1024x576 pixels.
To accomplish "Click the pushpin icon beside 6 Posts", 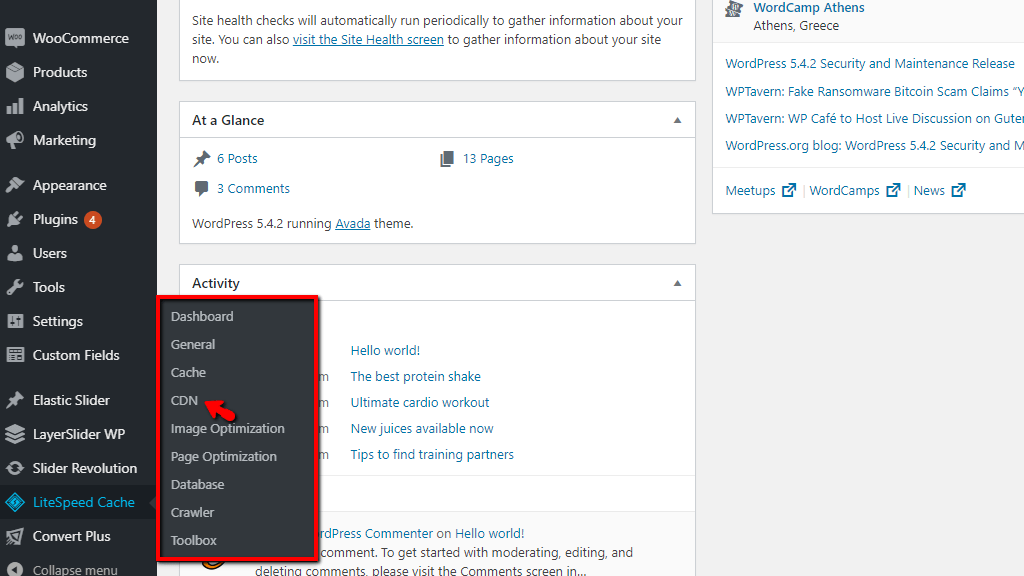I will (x=202, y=159).
